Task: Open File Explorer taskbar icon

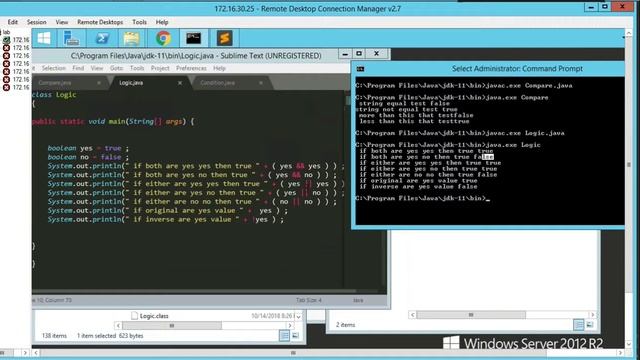Action: [131, 38]
